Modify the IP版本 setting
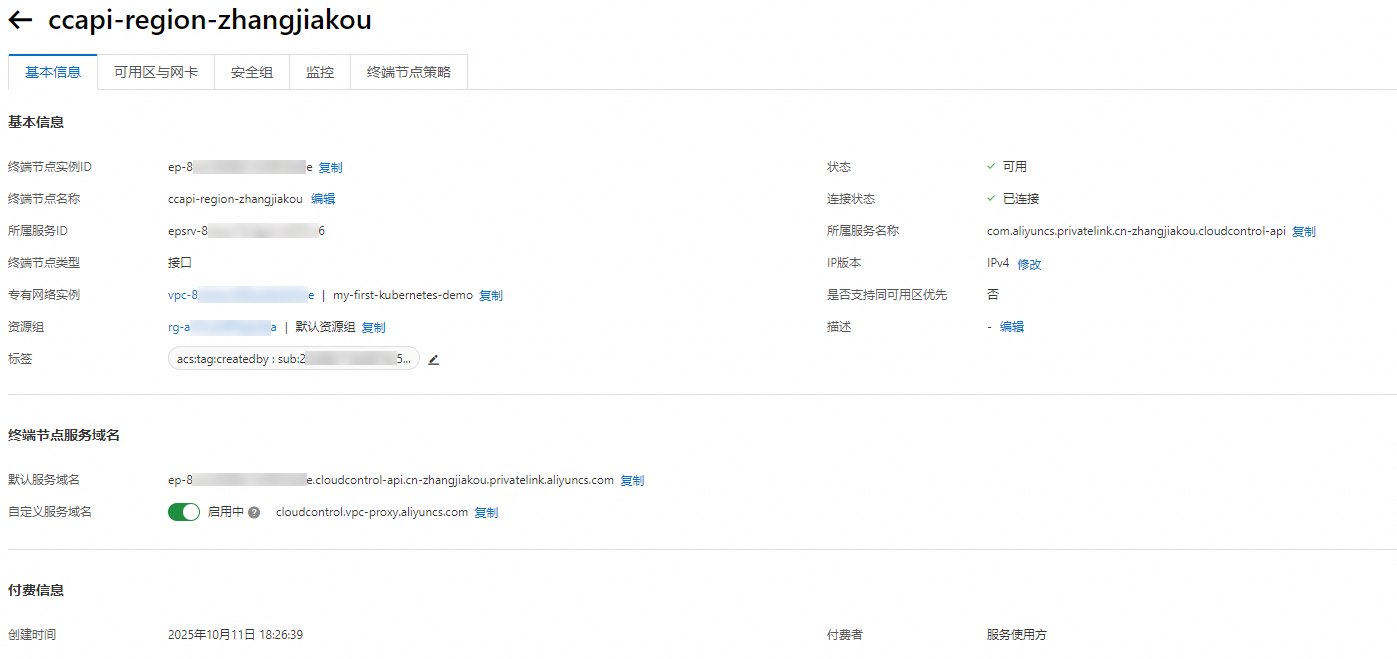Image resolution: width=1397 pixels, height=659 pixels. (x=1030, y=265)
